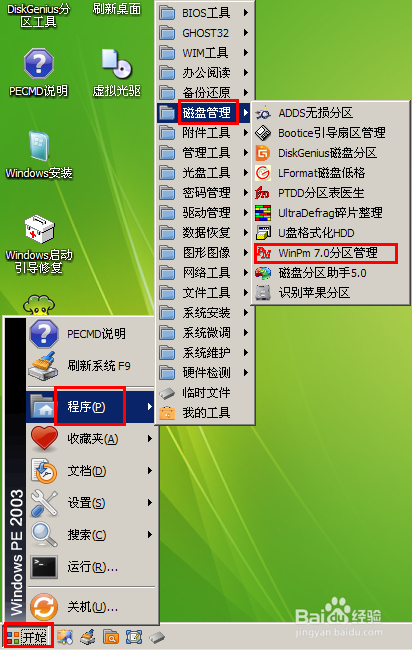Expand the 数据恢复 folder submenu
Screen dimensions: 412x650
pos(206,233)
